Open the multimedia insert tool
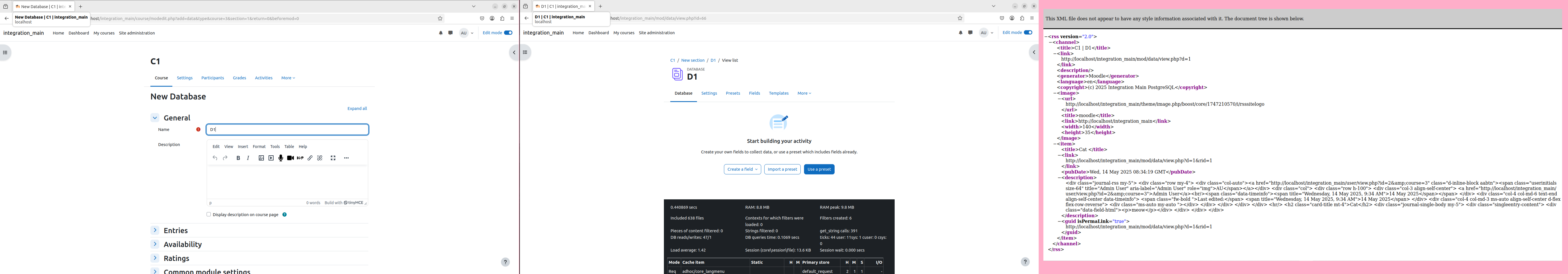 click(x=271, y=158)
